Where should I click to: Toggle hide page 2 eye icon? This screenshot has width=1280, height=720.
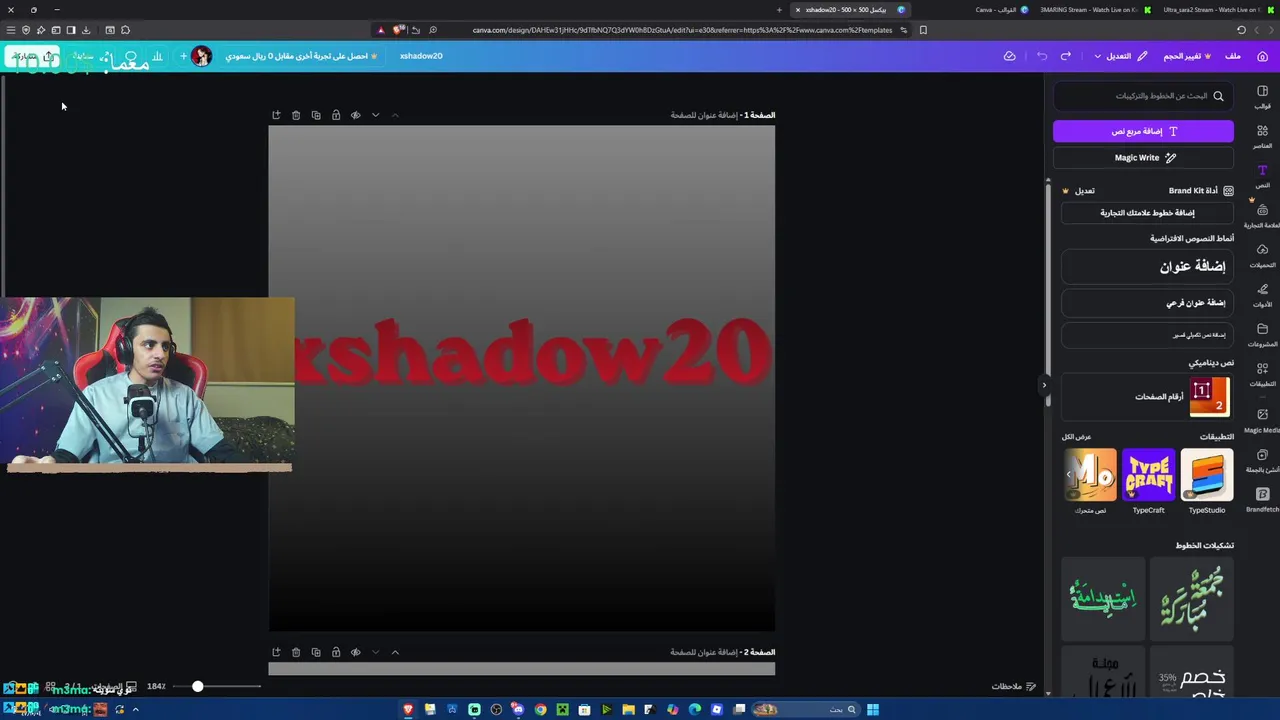pos(356,652)
